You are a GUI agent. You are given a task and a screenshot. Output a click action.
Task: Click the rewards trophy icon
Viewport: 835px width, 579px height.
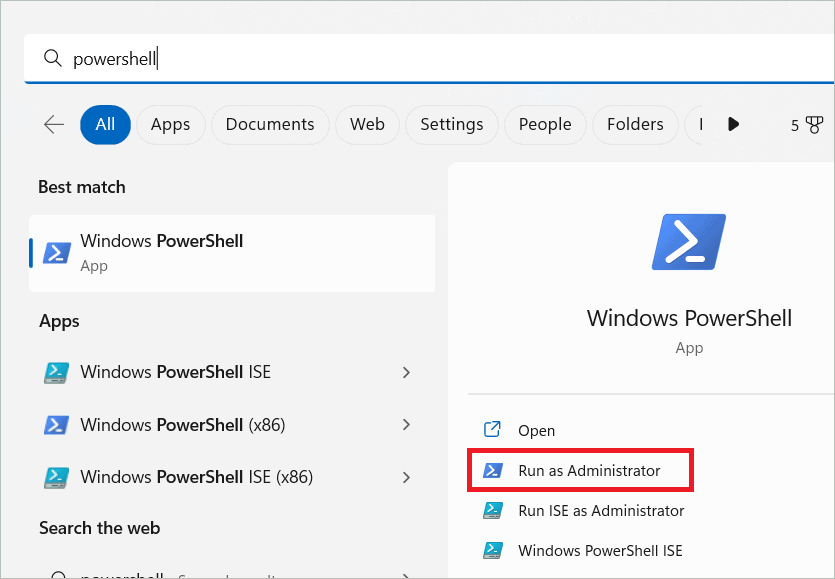pos(814,125)
